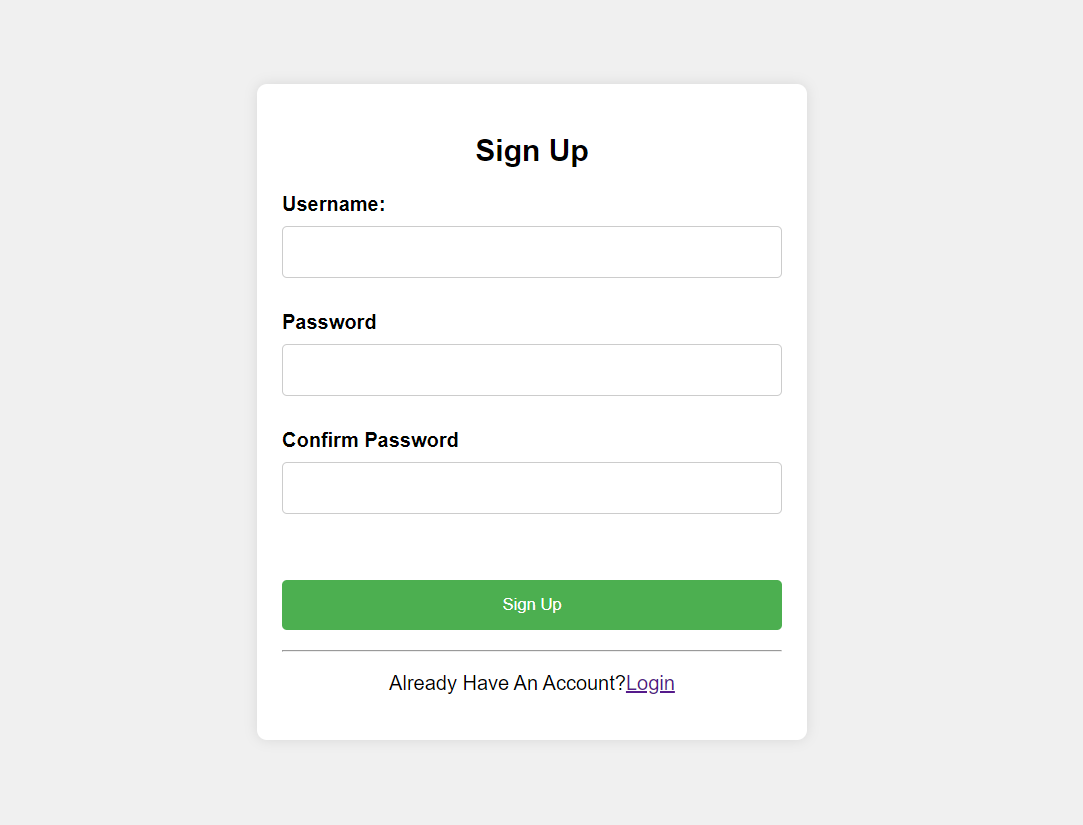The image size is (1083, 825).
Task: Focus the Confirm Password input field
Action: (531, 488)
